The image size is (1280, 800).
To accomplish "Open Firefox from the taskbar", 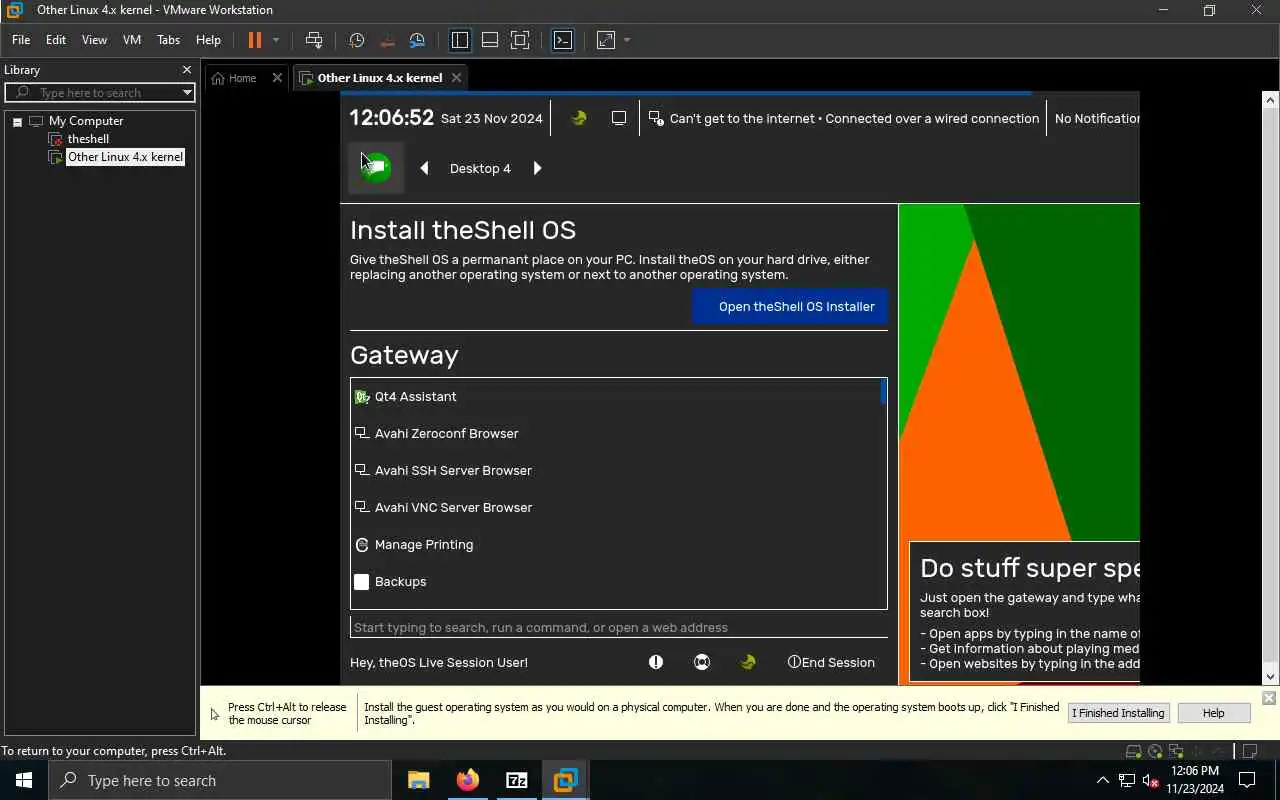I will coord(468,780).
